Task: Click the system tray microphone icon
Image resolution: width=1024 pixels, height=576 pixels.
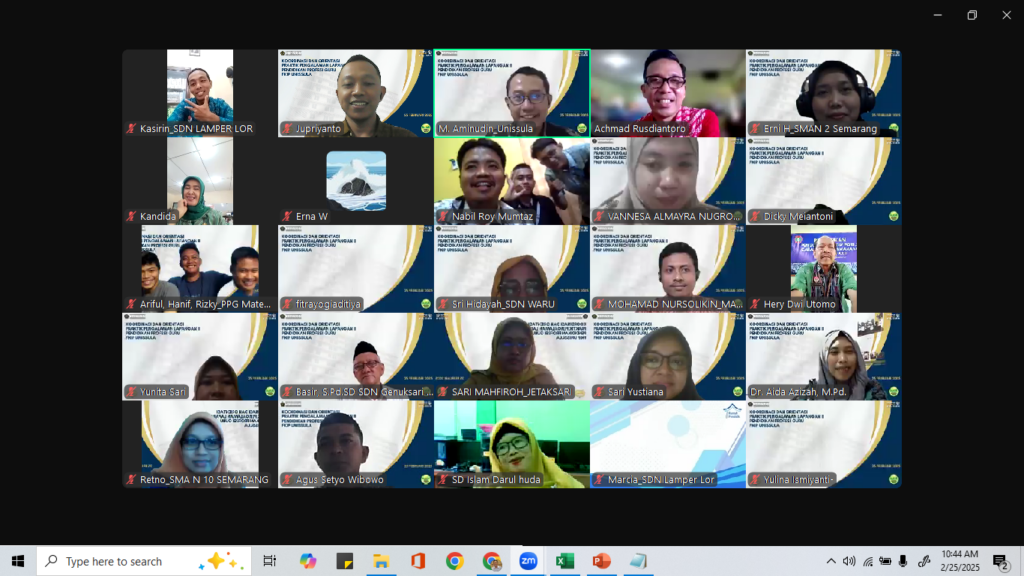Action: (903, 561)
